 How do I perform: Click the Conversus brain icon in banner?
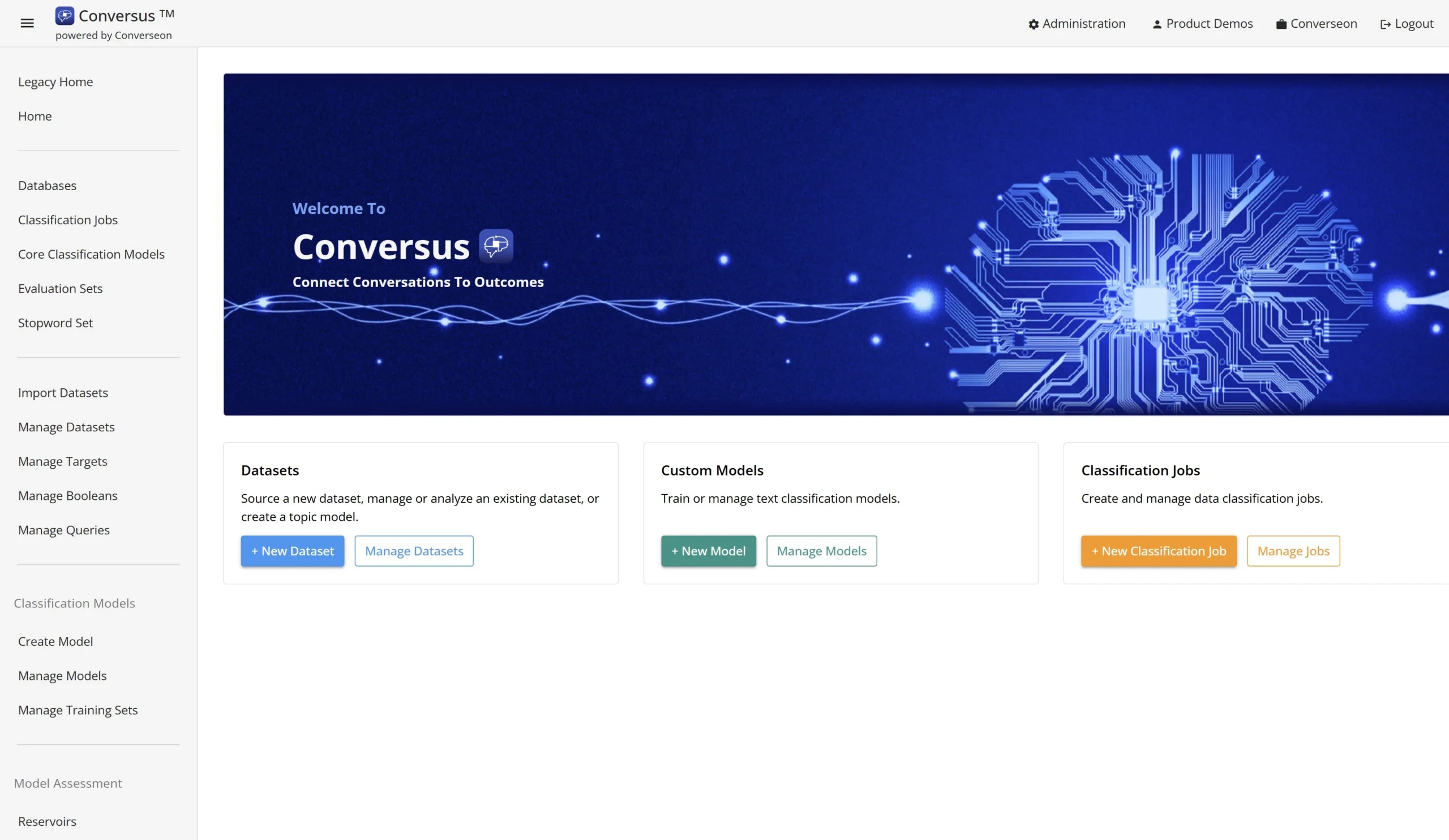[x=496, y=246]
